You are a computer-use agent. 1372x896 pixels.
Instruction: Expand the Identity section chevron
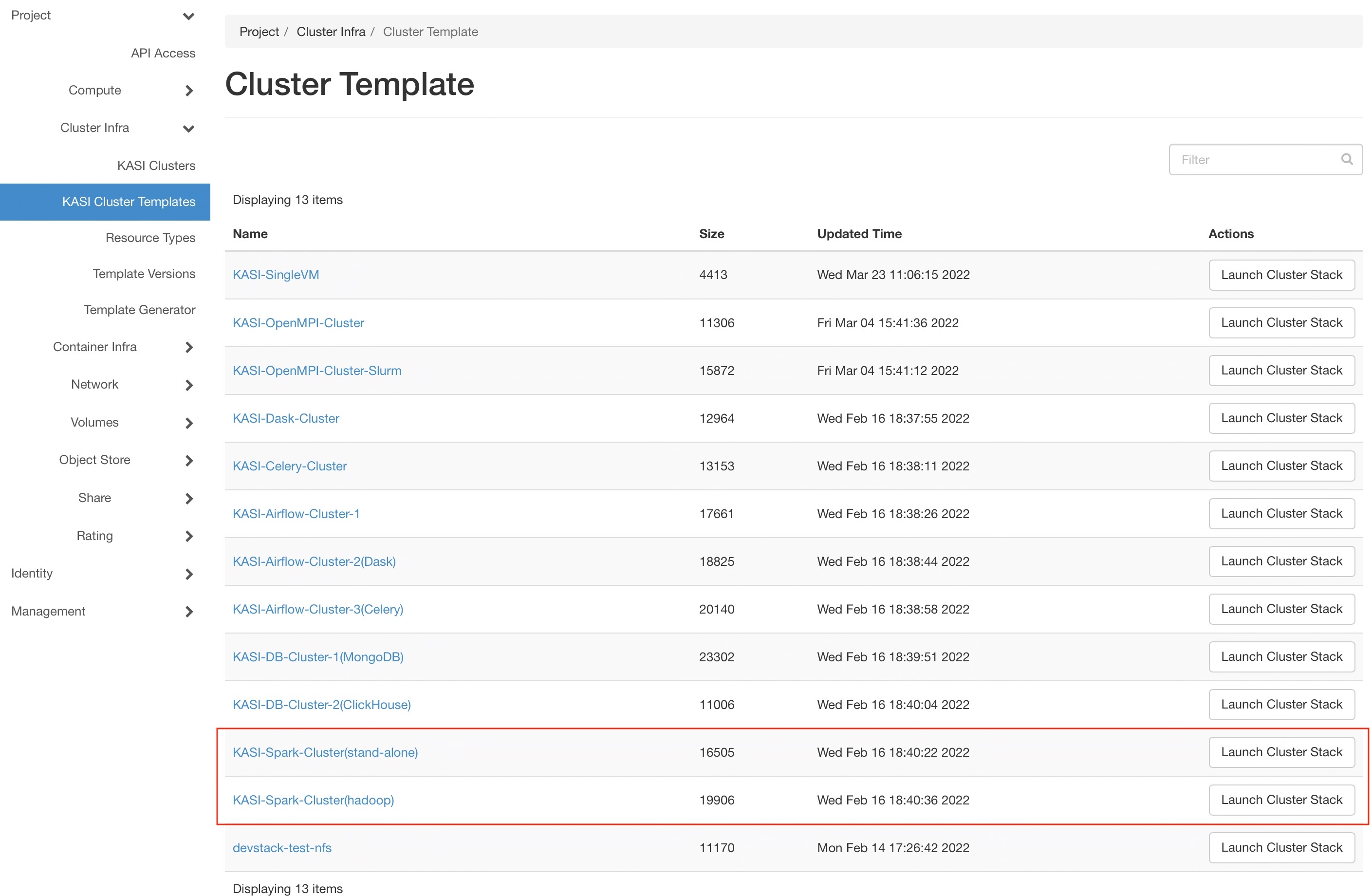tap(188, 574)
